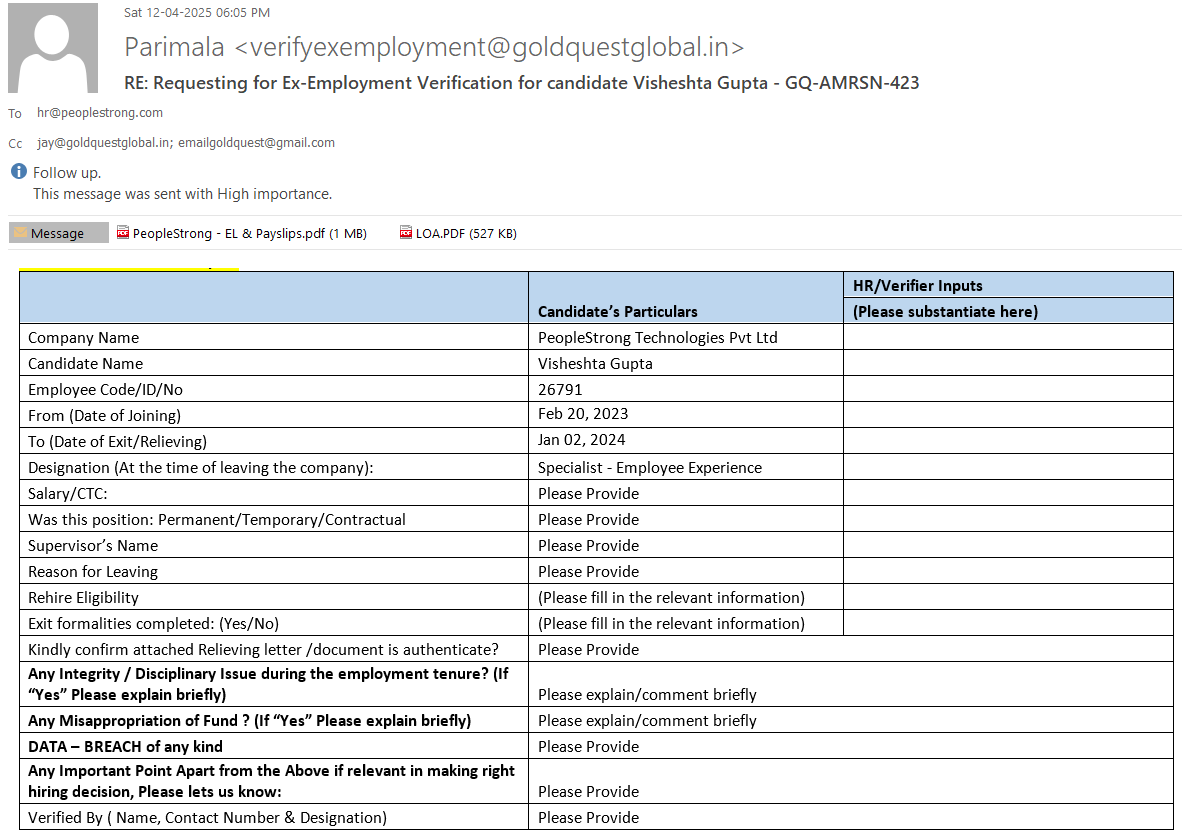Open PeopleStrong - EL & Payslips.pdf attachment
This screenshot has width=1182, height=837.
point(249,233)
